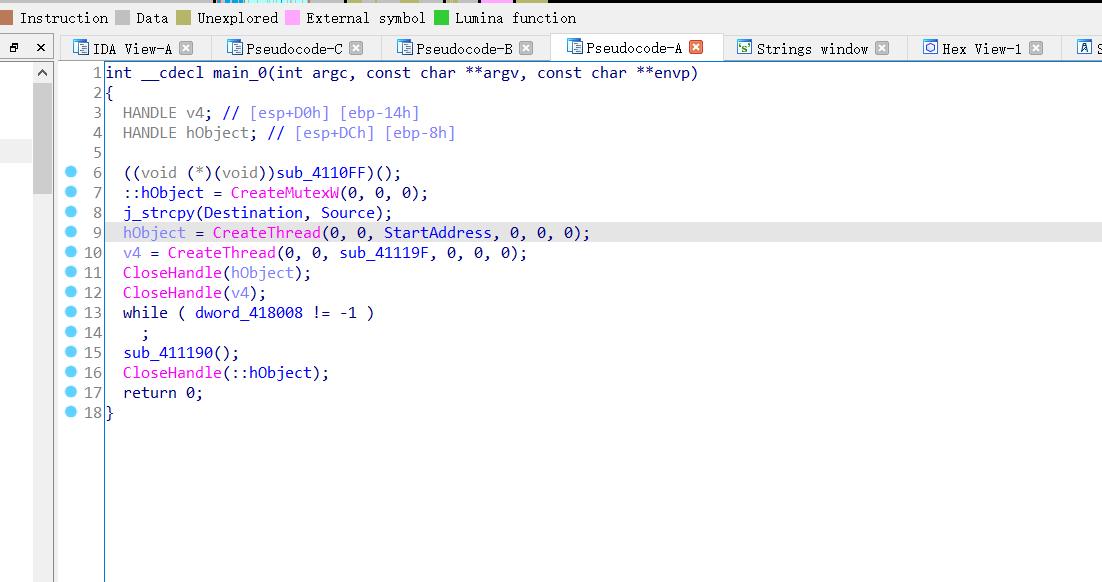Toggle the breakpoint dot on line 9
This screenshot has width=1102, height=582.
[x=71, y=232]
